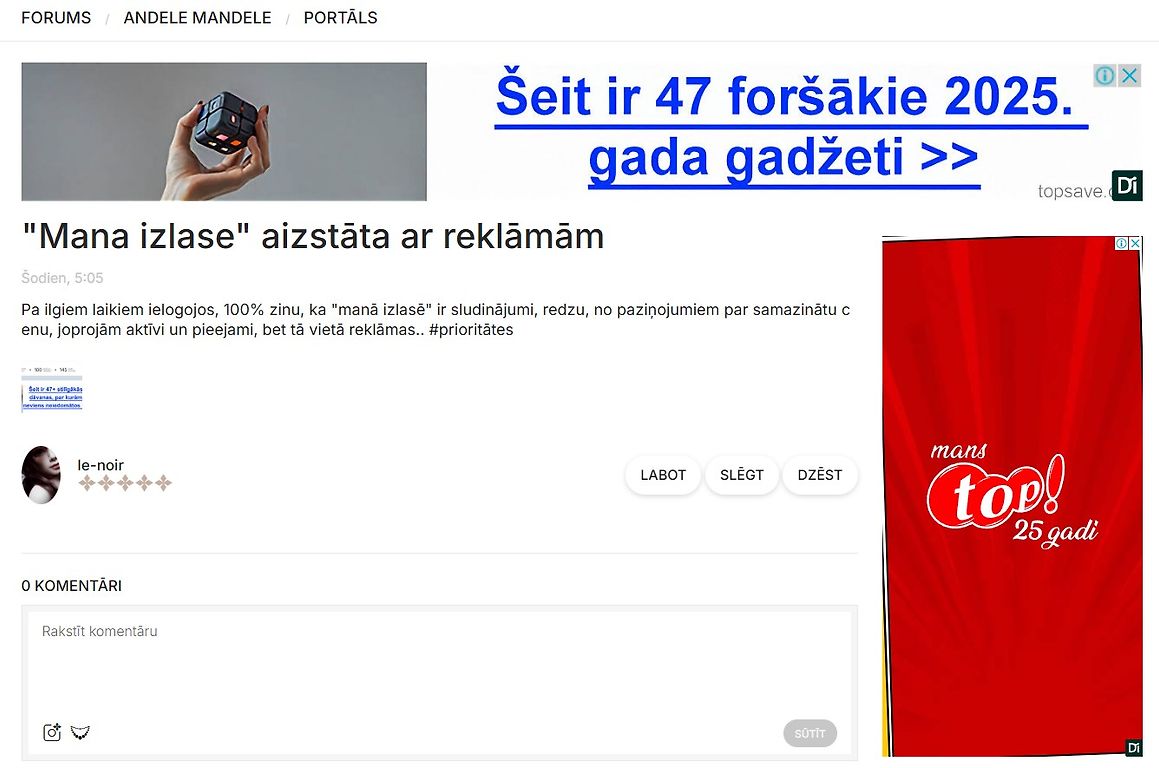Click the SLĒGT button
1159x768 pixels.
coord(742,475)
